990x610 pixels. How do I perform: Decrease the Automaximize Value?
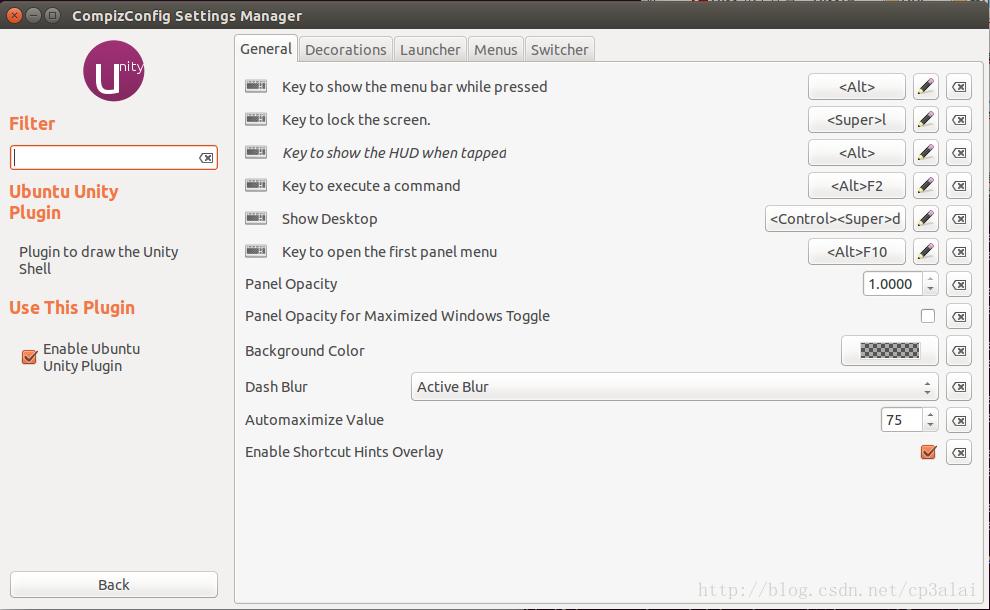[930, 425]
